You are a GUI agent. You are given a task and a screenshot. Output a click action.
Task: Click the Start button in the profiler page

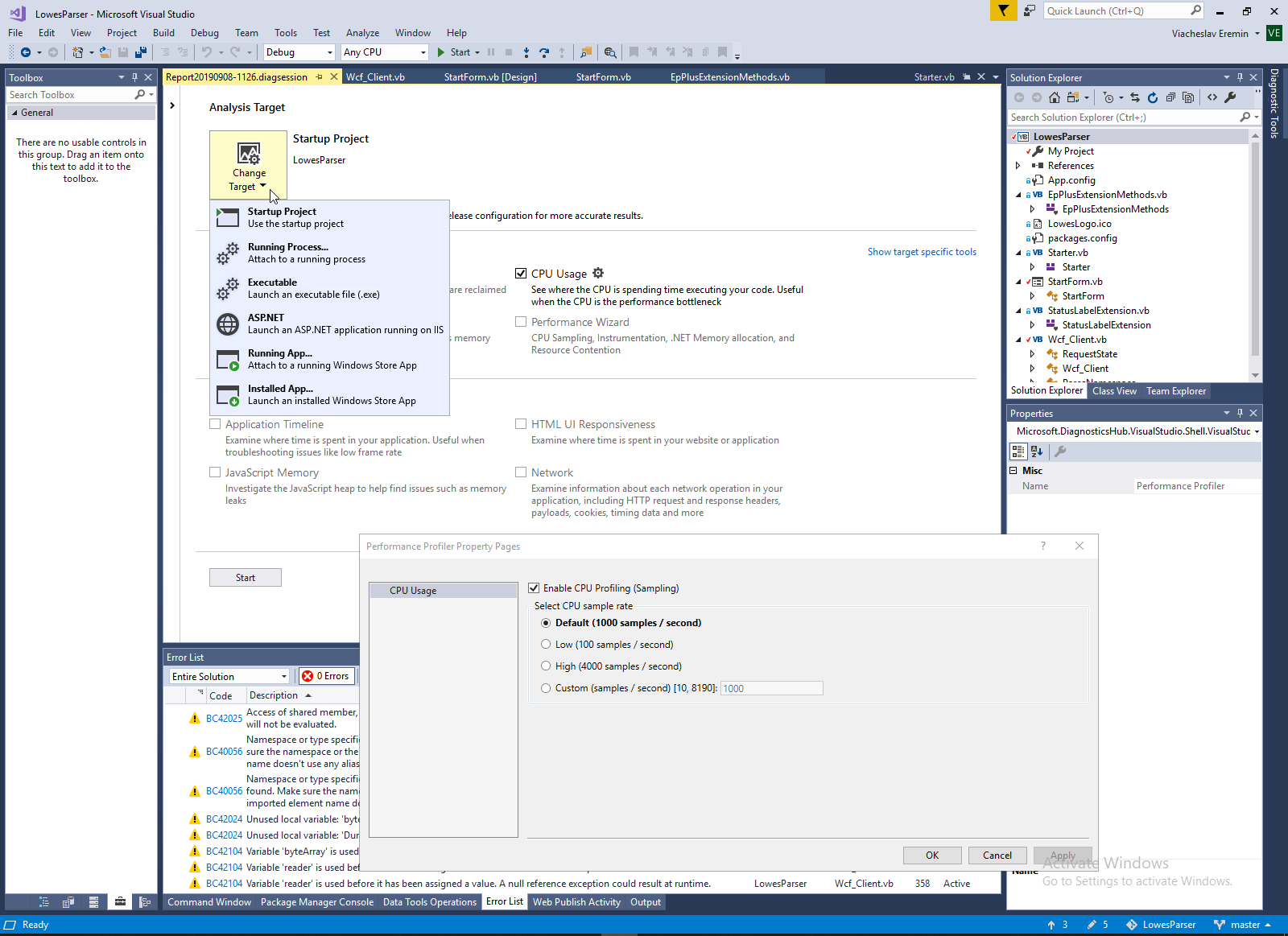(x=246, y=578)
